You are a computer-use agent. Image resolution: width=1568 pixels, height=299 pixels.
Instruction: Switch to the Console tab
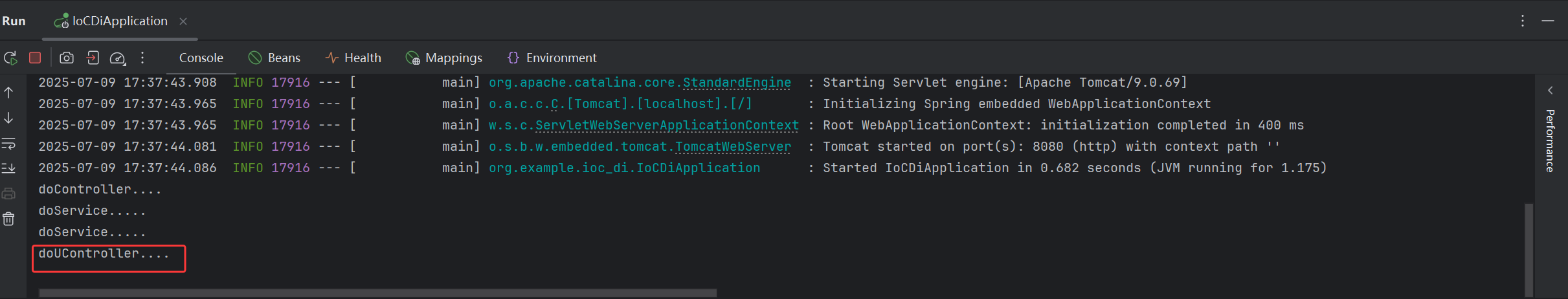[201, 58]
